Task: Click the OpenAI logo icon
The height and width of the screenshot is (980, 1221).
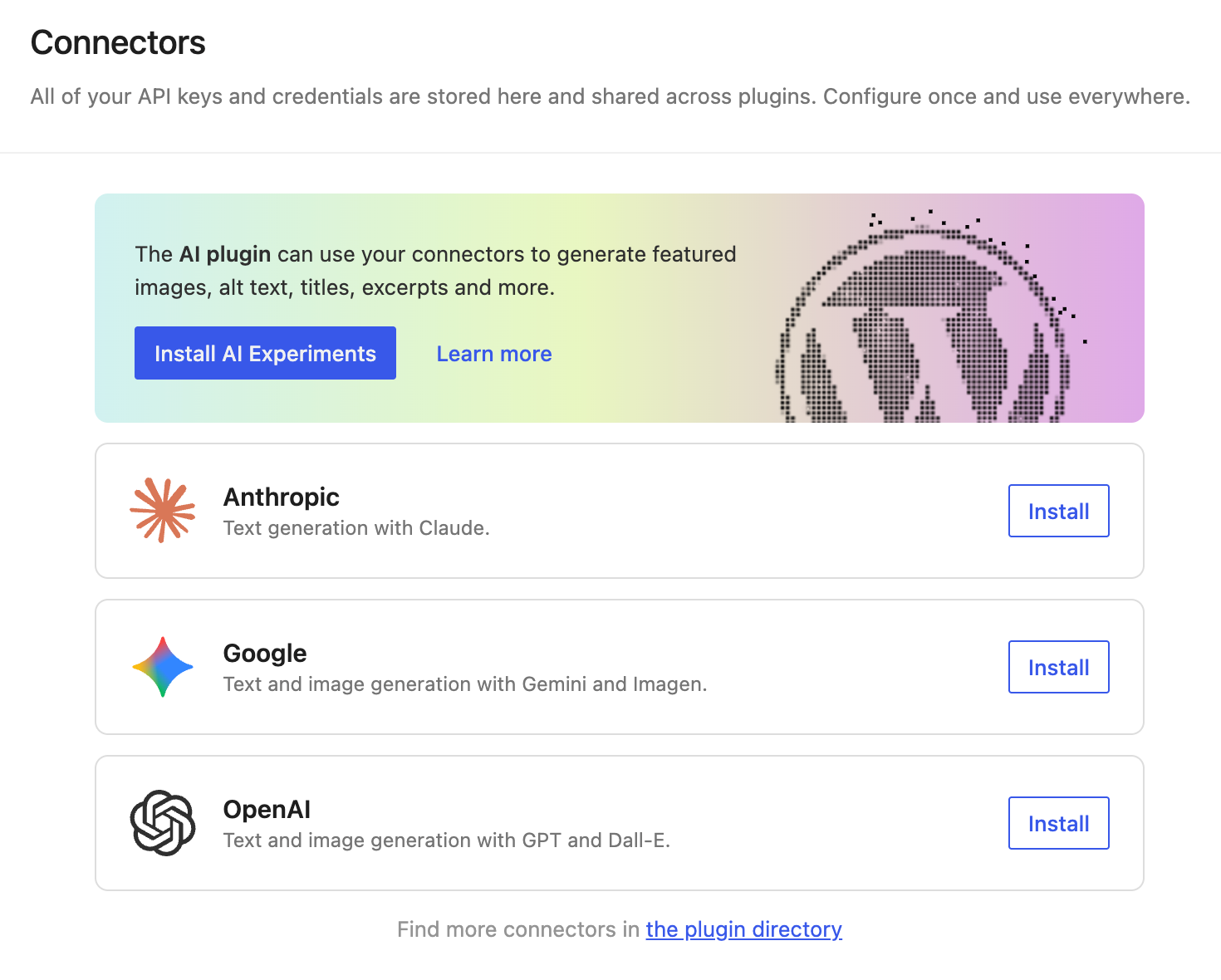Action: pyautogui.click(x=163, y=823)
